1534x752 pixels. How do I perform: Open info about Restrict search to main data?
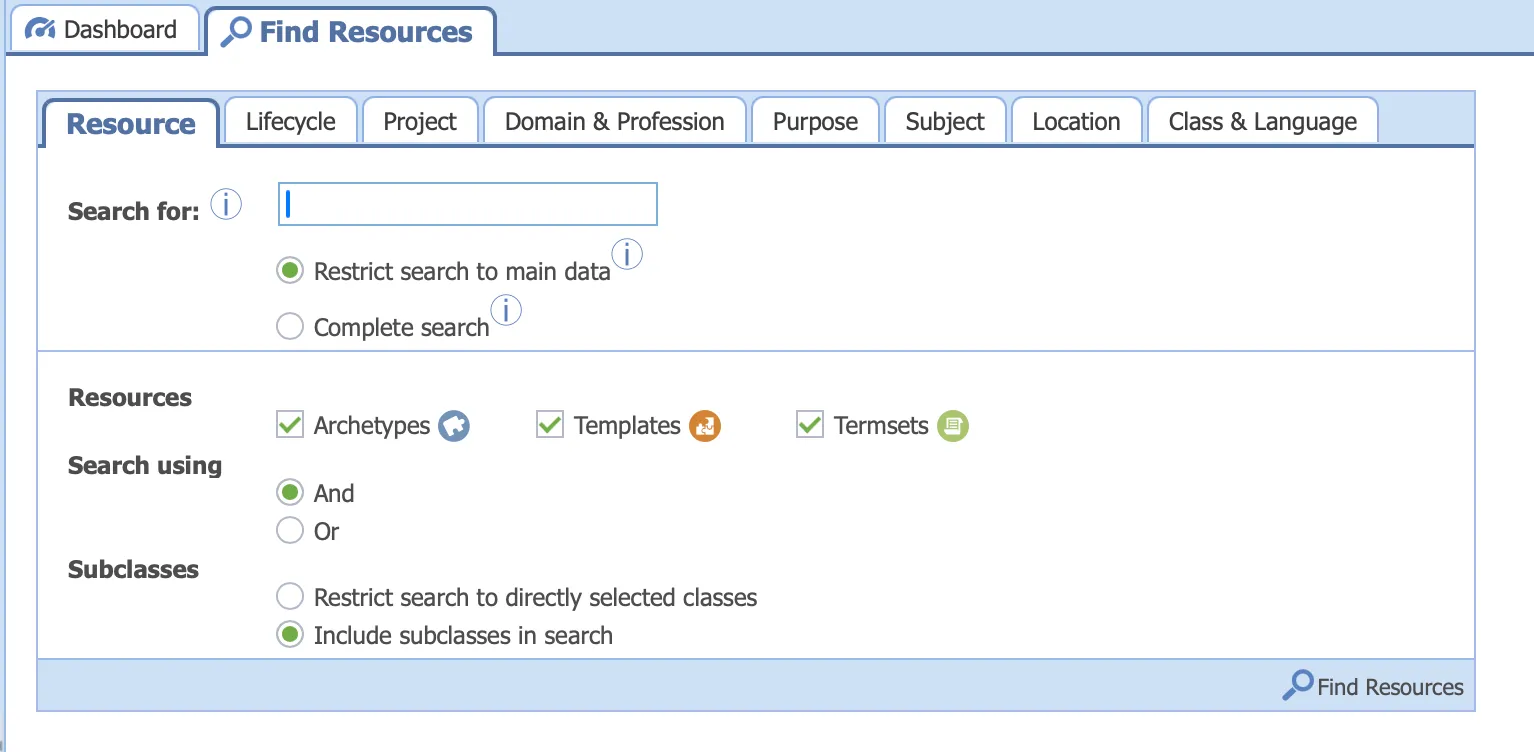[x=628, y=254]
